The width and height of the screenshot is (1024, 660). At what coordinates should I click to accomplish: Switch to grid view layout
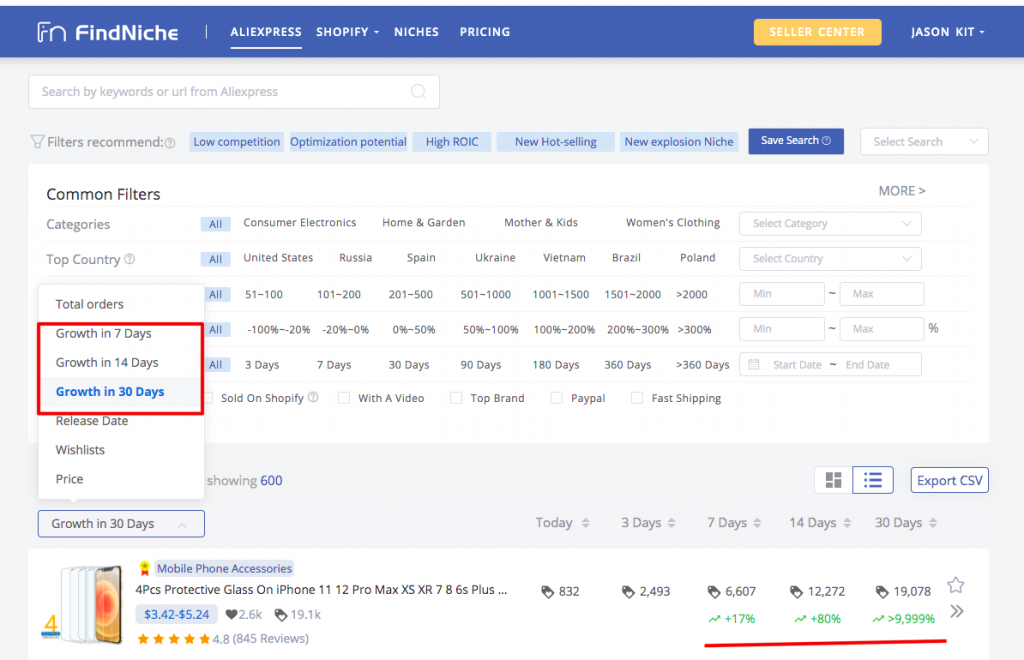tap(833, 480)
